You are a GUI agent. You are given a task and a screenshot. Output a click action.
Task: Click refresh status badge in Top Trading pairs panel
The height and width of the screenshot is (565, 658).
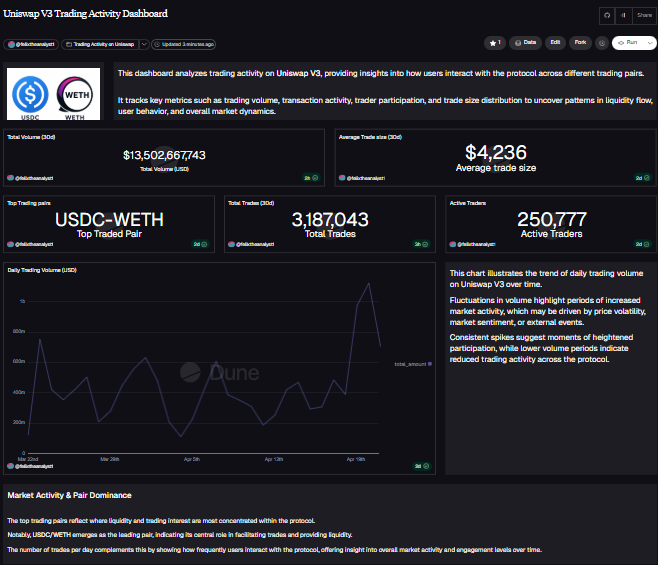pos(200,244)
